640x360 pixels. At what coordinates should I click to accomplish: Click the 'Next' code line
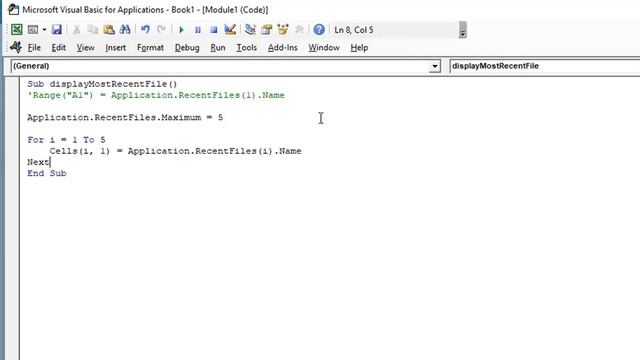coord(38,162)
